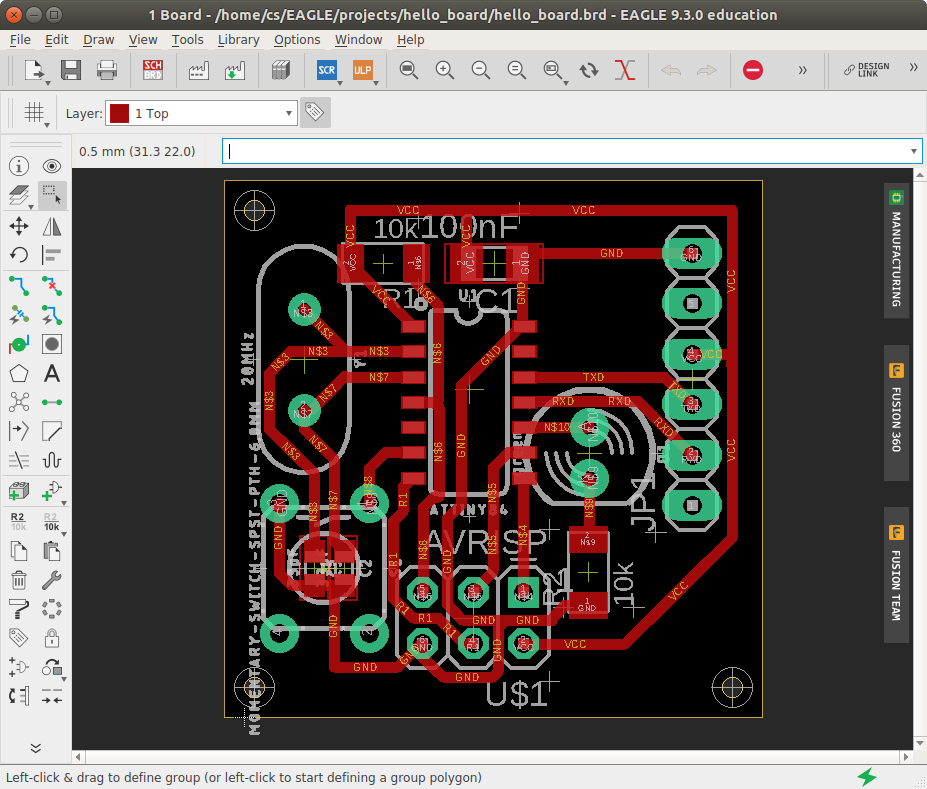
Task: Run a script with SCR icon
Action: tap(326, 70)
